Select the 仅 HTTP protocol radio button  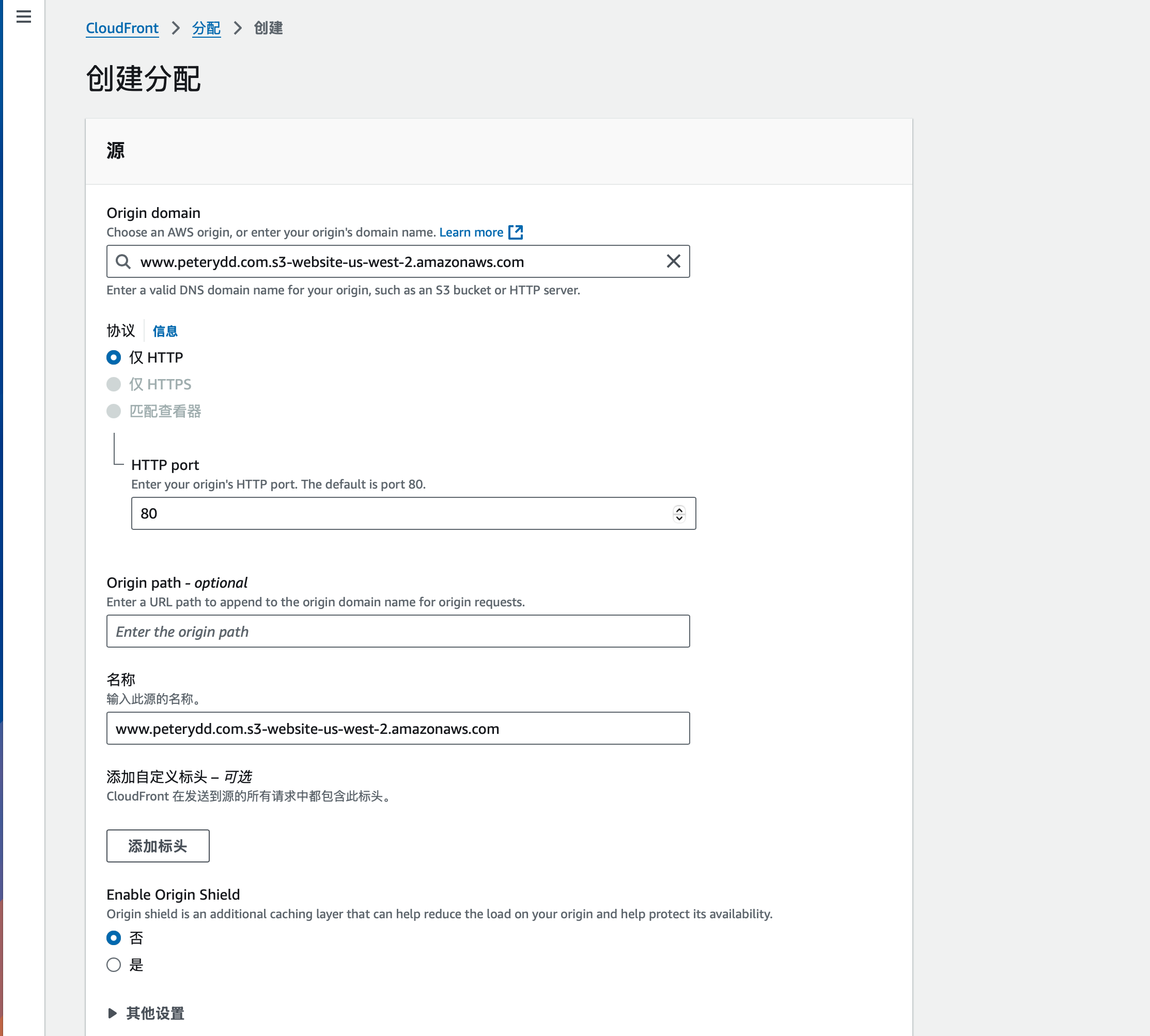pos(114,357)
